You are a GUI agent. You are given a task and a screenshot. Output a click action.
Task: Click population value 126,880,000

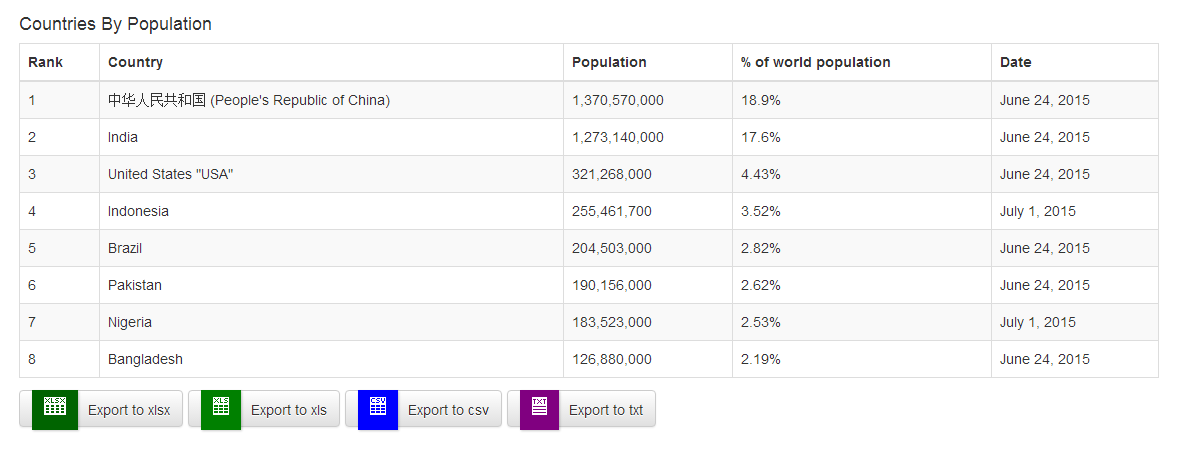coord(611,359)
